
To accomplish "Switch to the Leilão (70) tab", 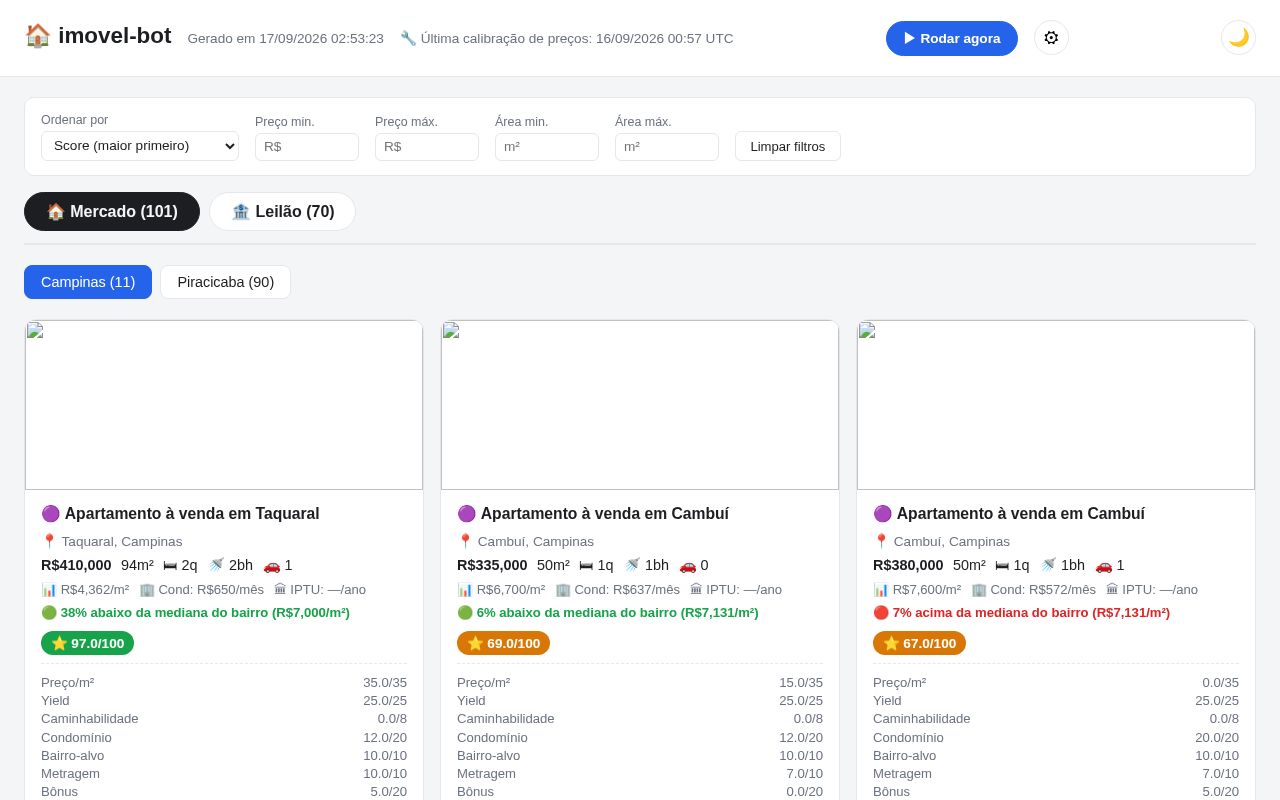I will [282, 212].
